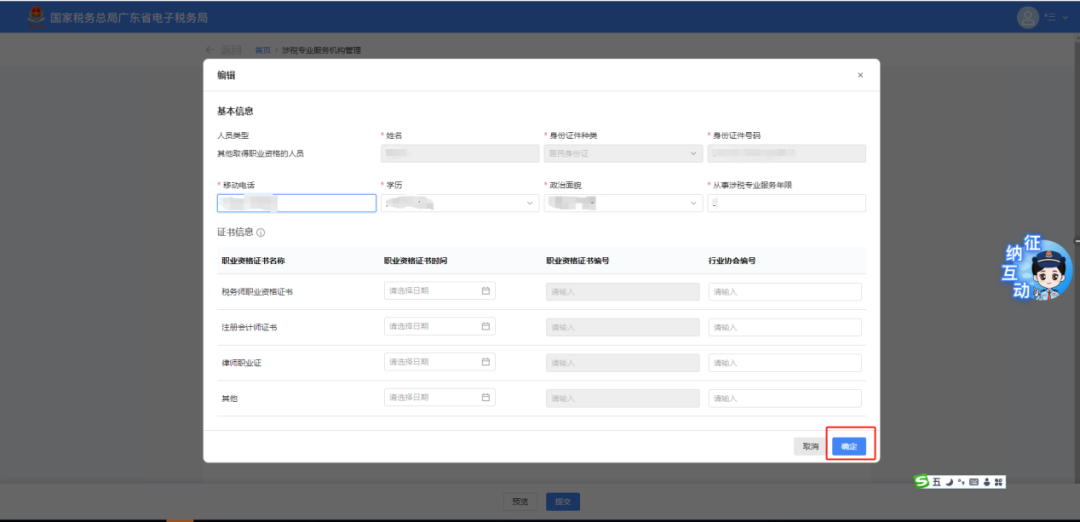
Task: Click 行业协会编号 input for 律师职业证
Action: [x=785, y=363]
